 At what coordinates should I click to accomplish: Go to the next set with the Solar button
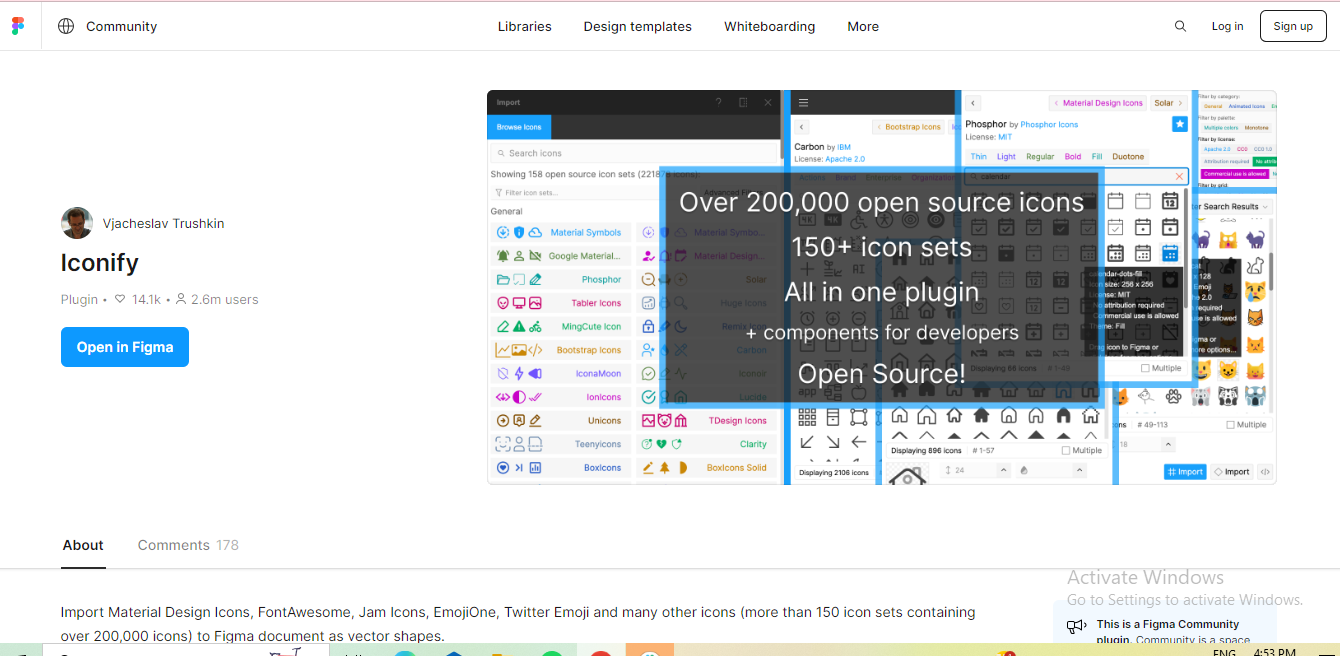(1168, 103)
